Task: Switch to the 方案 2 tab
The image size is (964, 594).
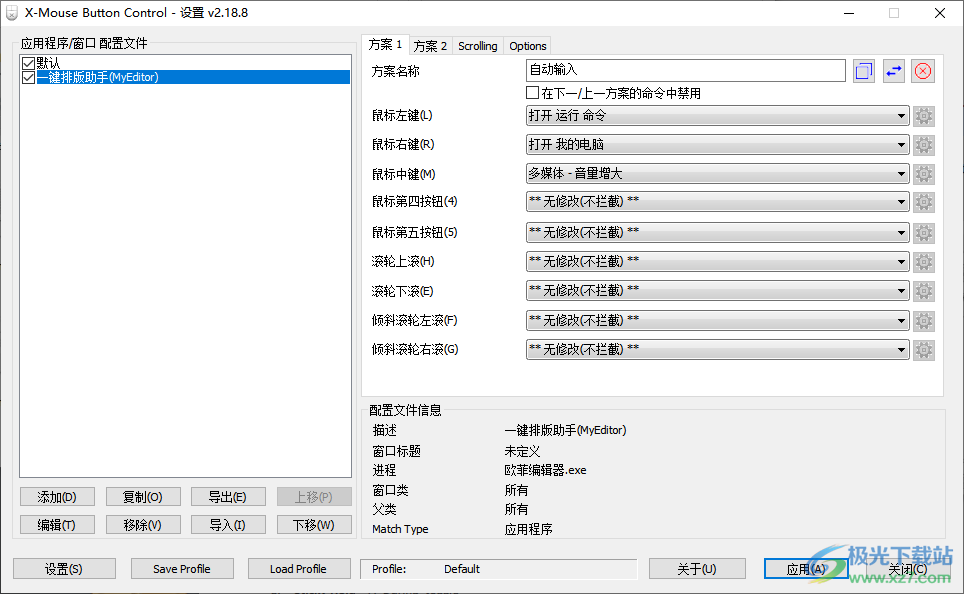Action: (x=430, y=45)
